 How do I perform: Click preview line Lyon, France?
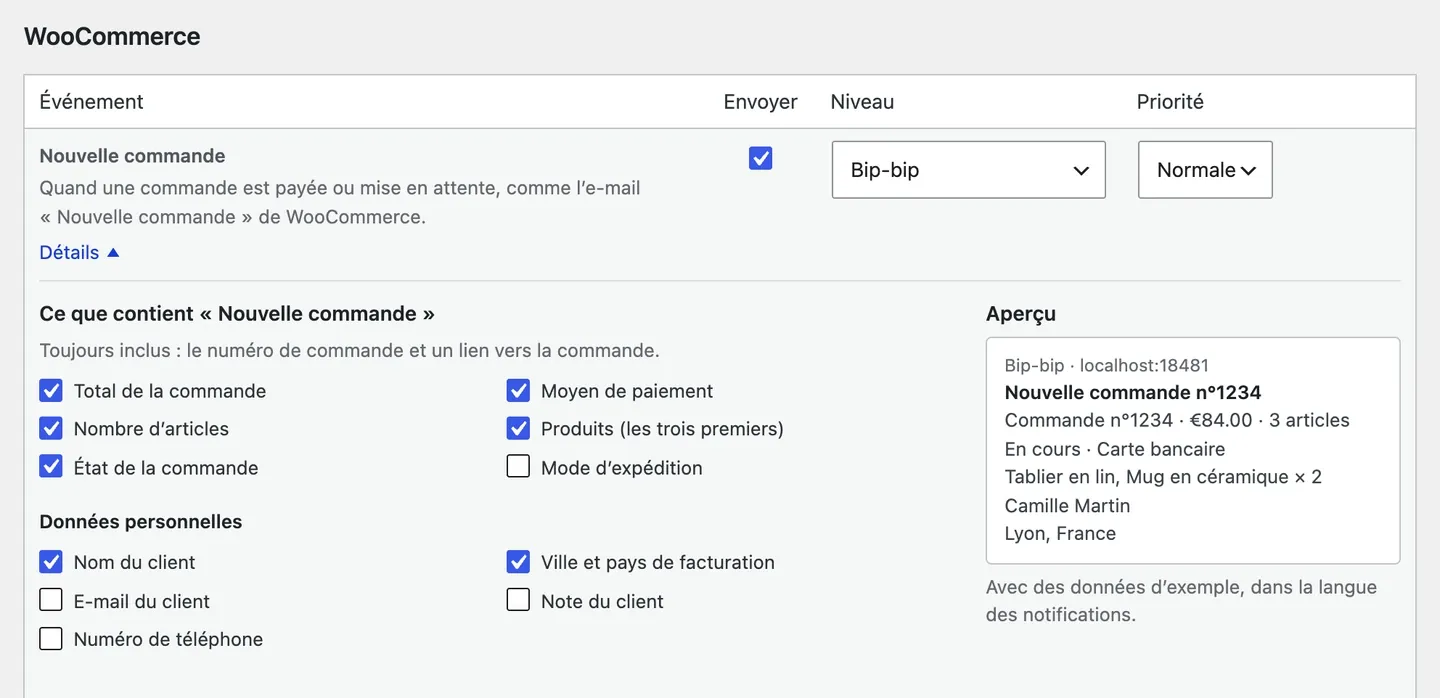[1060, 533]
